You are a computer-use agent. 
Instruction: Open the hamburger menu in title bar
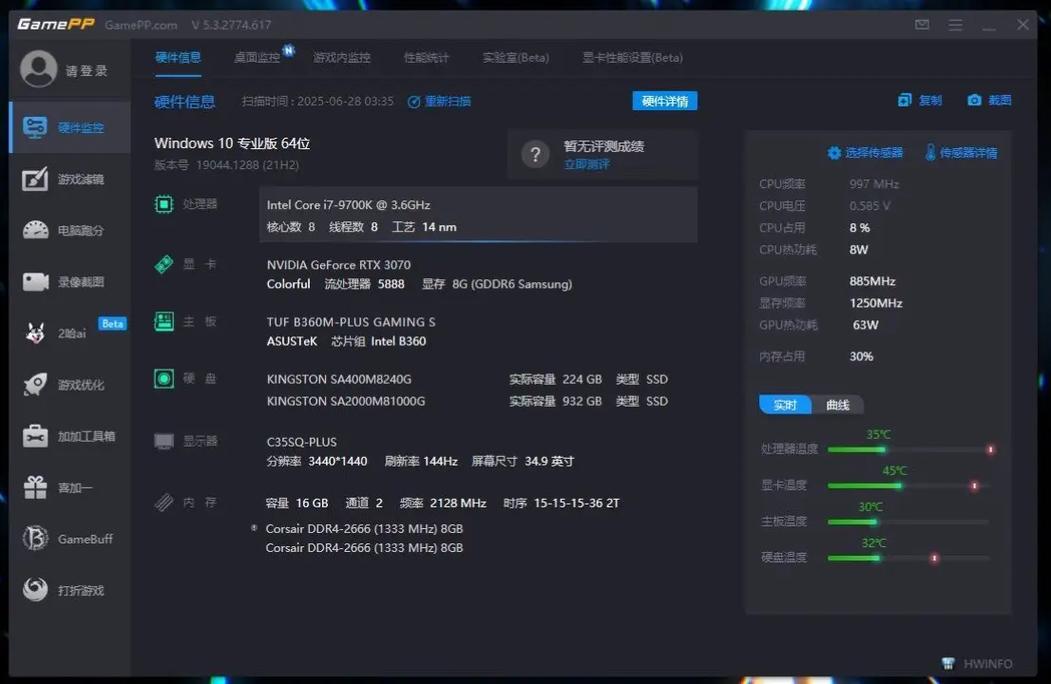click(x=956, y=24)
